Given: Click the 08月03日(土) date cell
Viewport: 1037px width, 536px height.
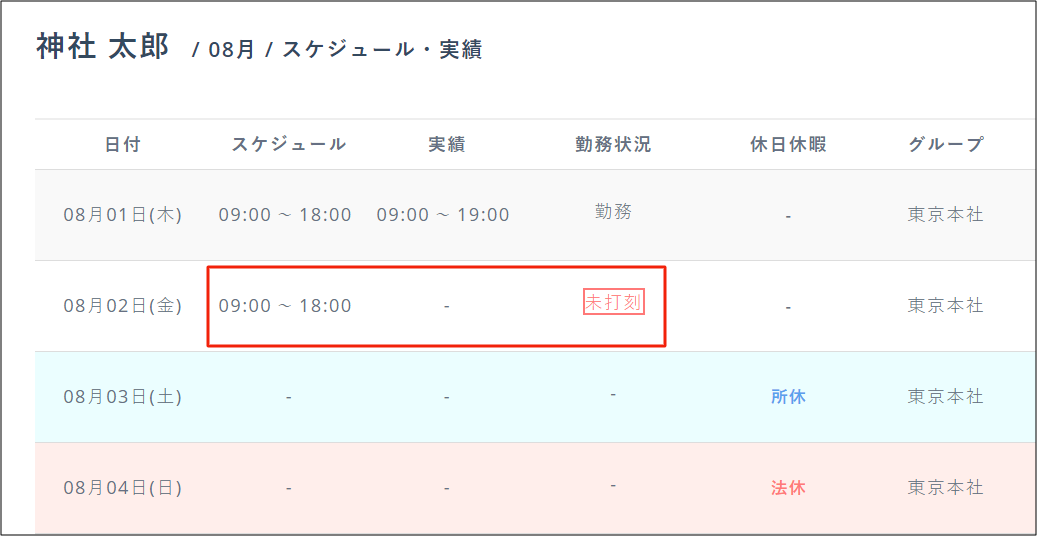Looking at the screenshot, I should [123, 397].
